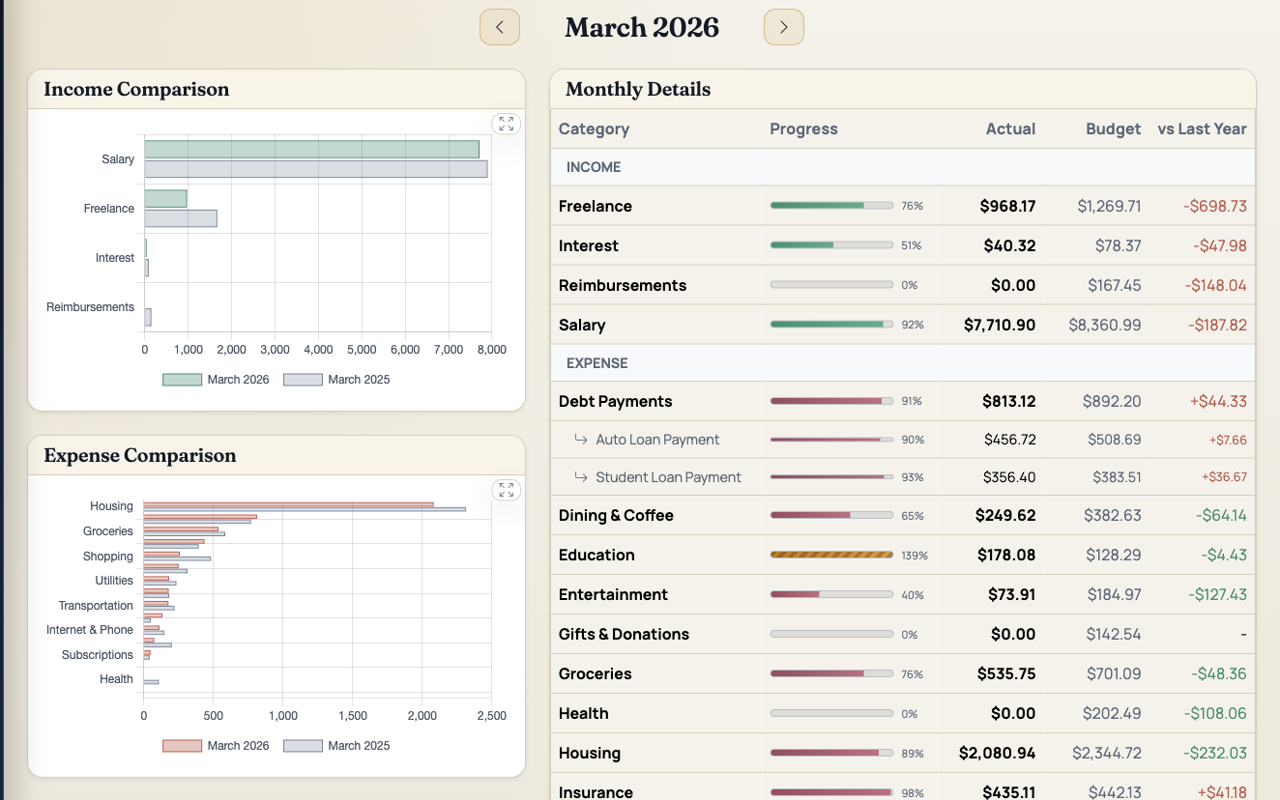This screenshot has width=1280, height=800.
Task: Collapse the Debt Payments category row
Action: pyautogui.click(x=615, y=402)
